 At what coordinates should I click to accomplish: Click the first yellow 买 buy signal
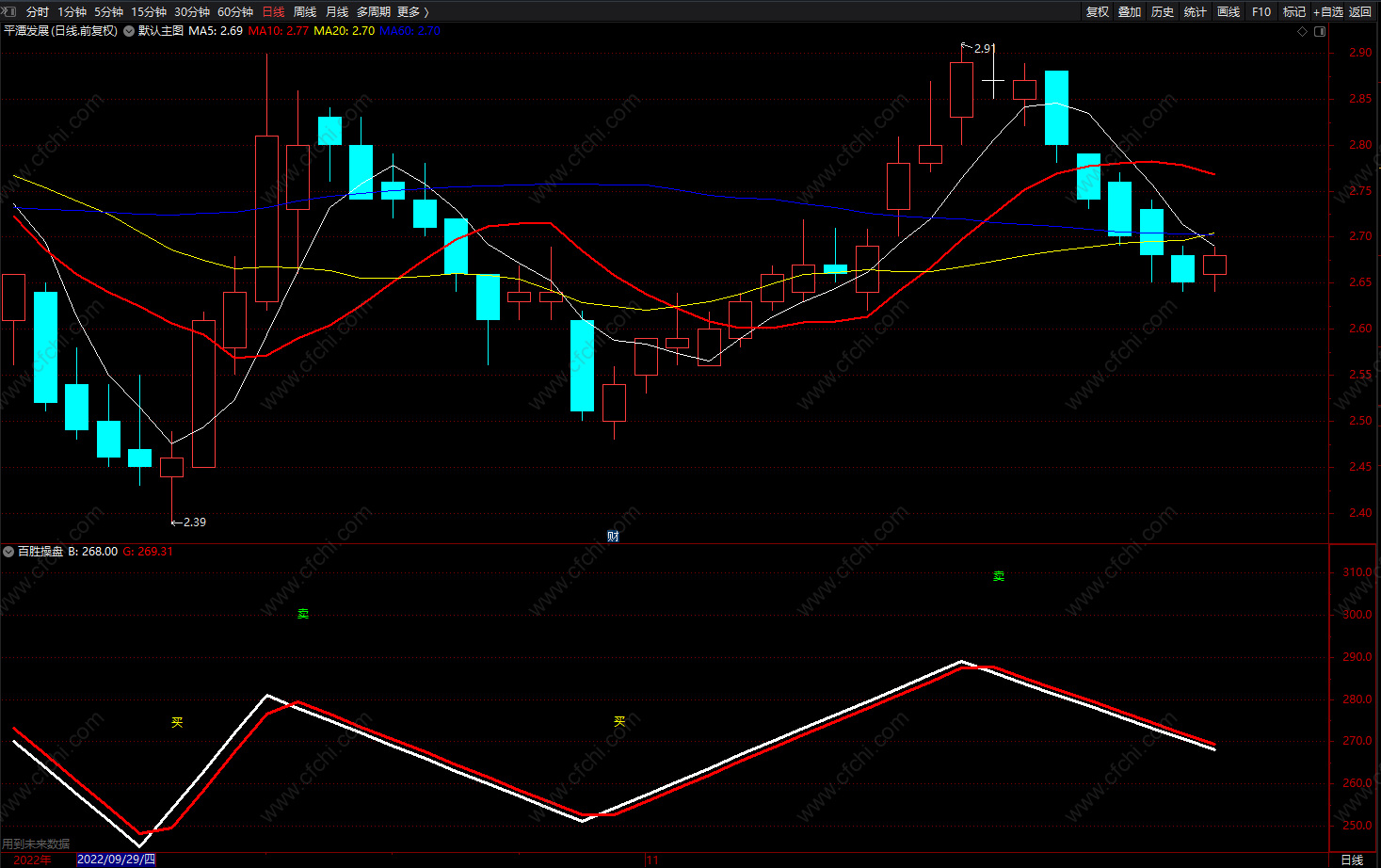coord(177,722)
